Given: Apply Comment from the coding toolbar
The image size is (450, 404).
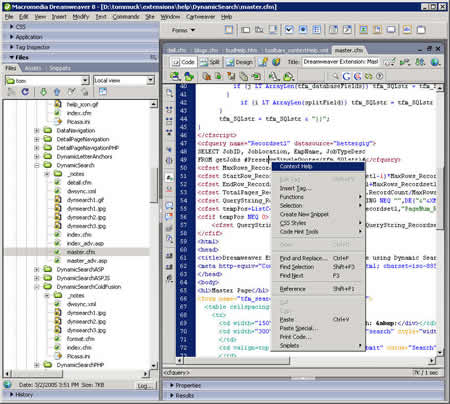Looking at the screenshot, I should pos(169,206).
